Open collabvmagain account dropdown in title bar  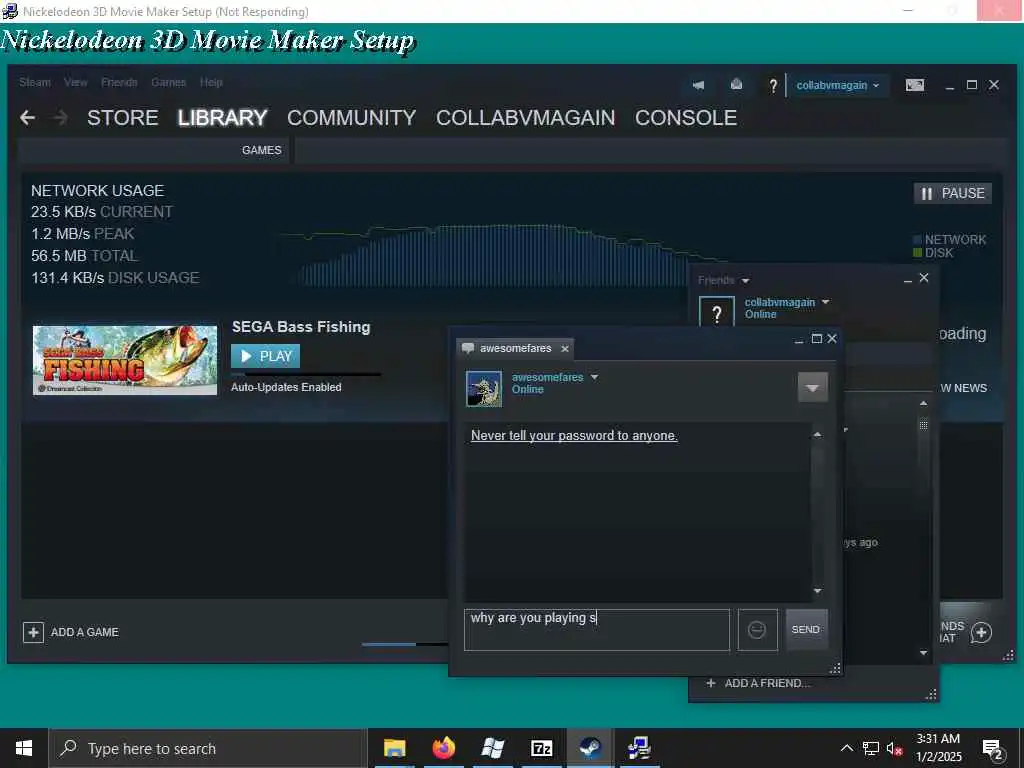point(838,86)
